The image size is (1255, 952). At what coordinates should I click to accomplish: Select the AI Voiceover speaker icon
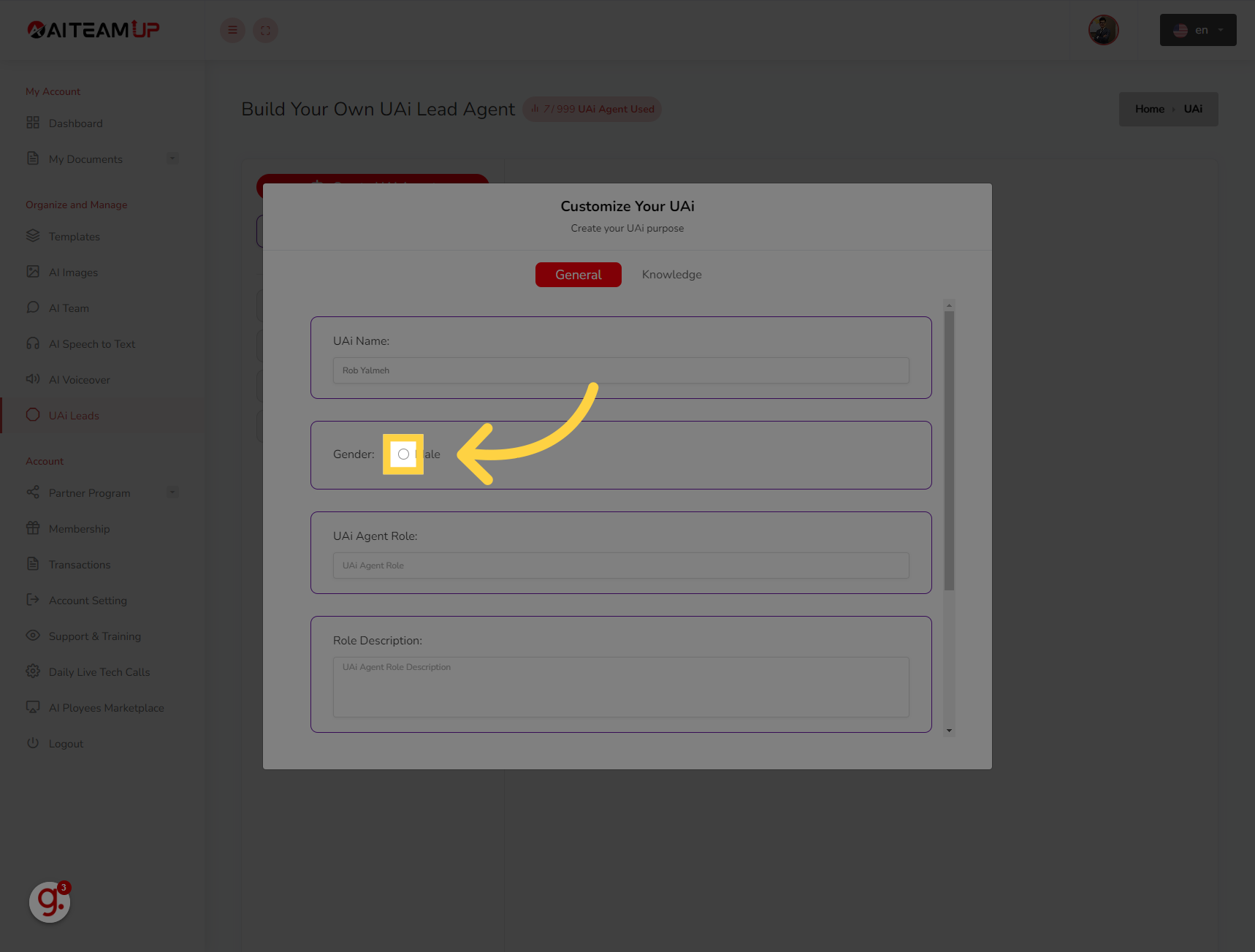[x=33, y=379]
